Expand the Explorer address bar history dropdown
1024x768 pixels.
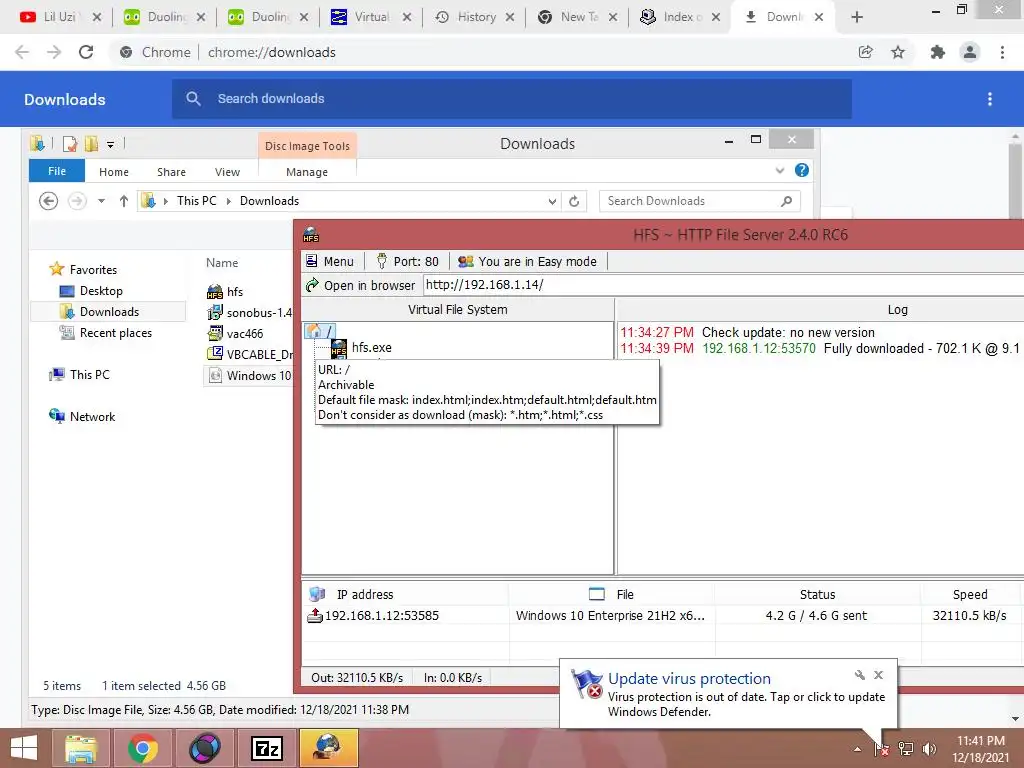click(552, 201)
